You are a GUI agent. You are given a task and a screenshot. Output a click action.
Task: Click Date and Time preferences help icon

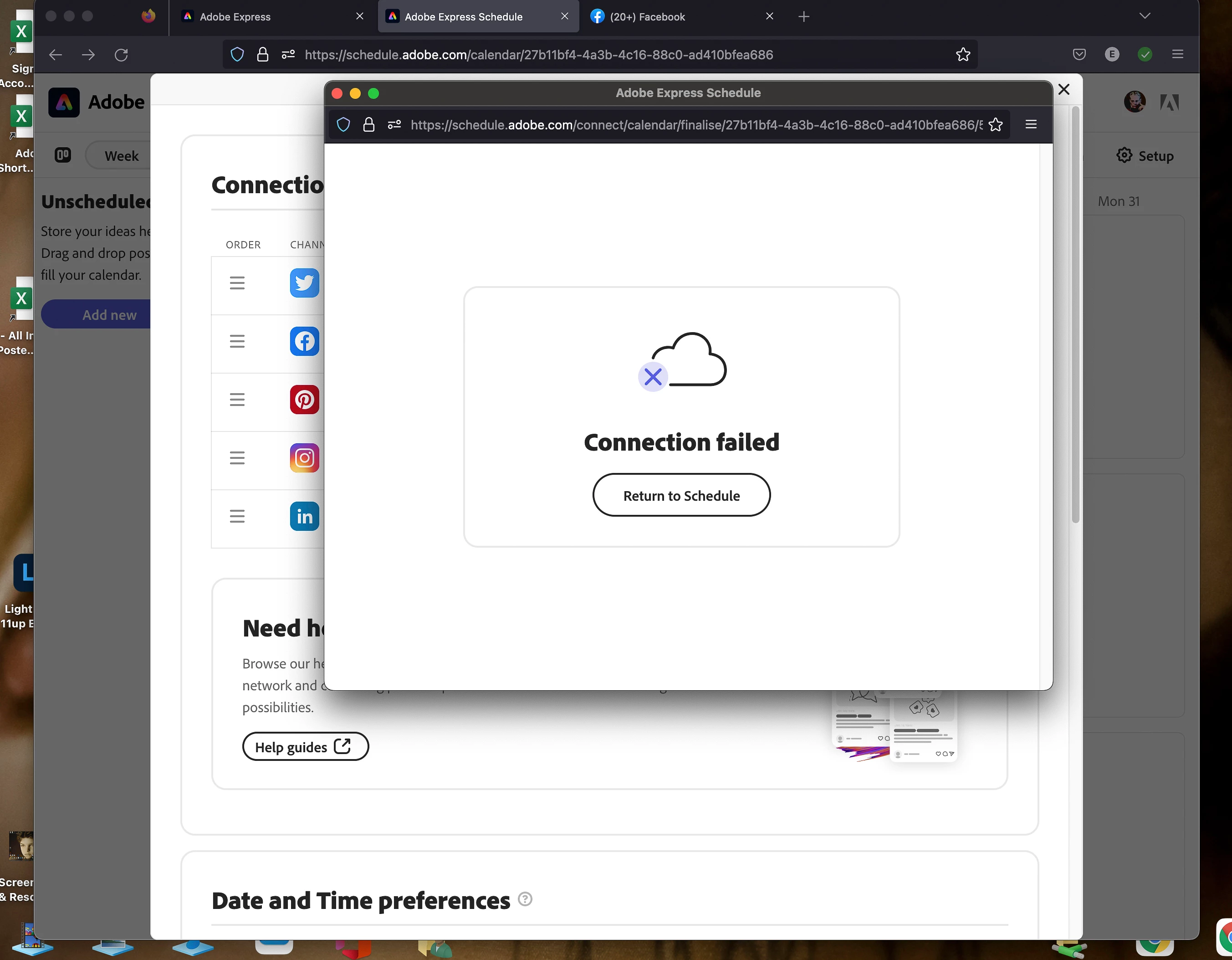525,899
